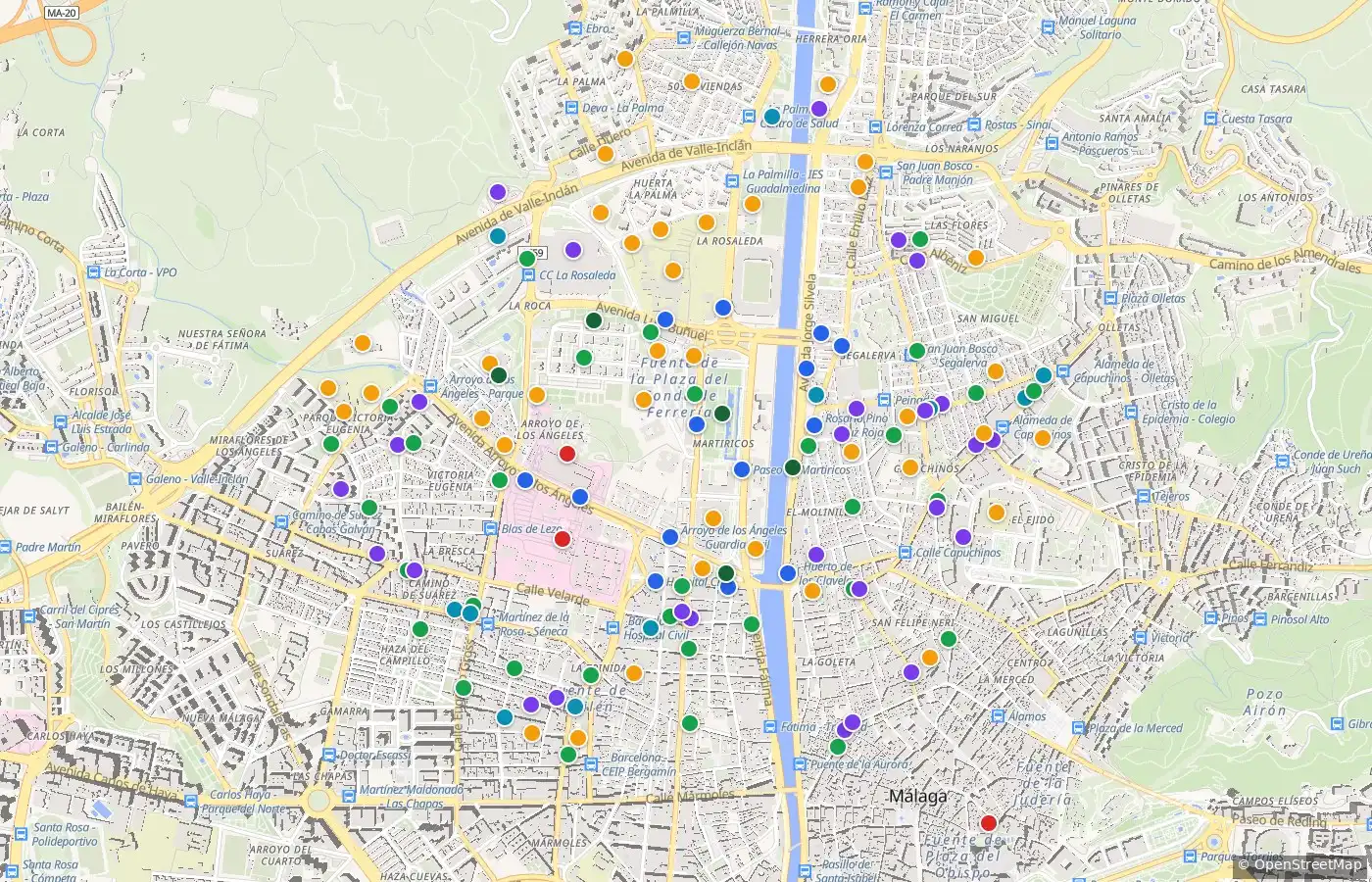Click the Alamos bus stop icon
Image resolution: width=1372 pixels, height=882 pixels.
point(998,716)
